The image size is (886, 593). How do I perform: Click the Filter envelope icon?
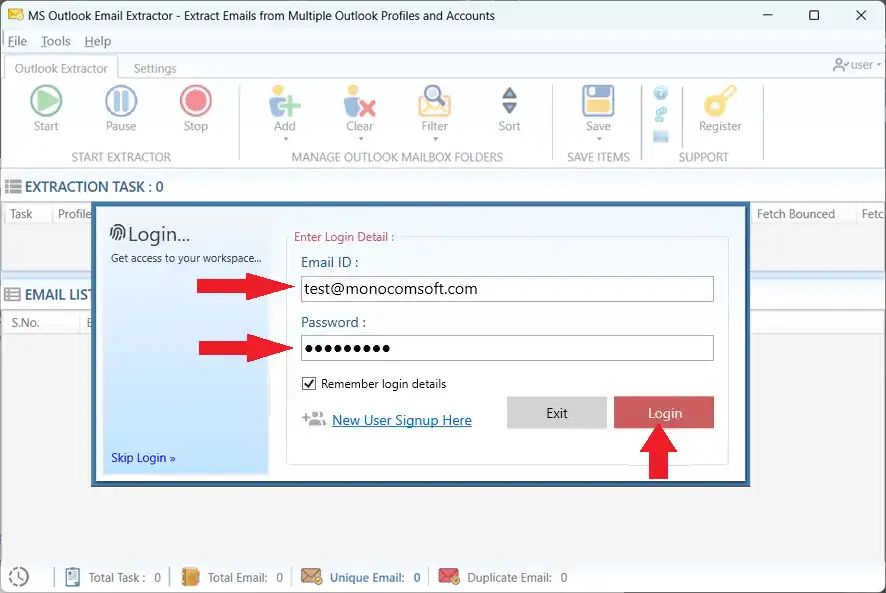click(434, 101)
